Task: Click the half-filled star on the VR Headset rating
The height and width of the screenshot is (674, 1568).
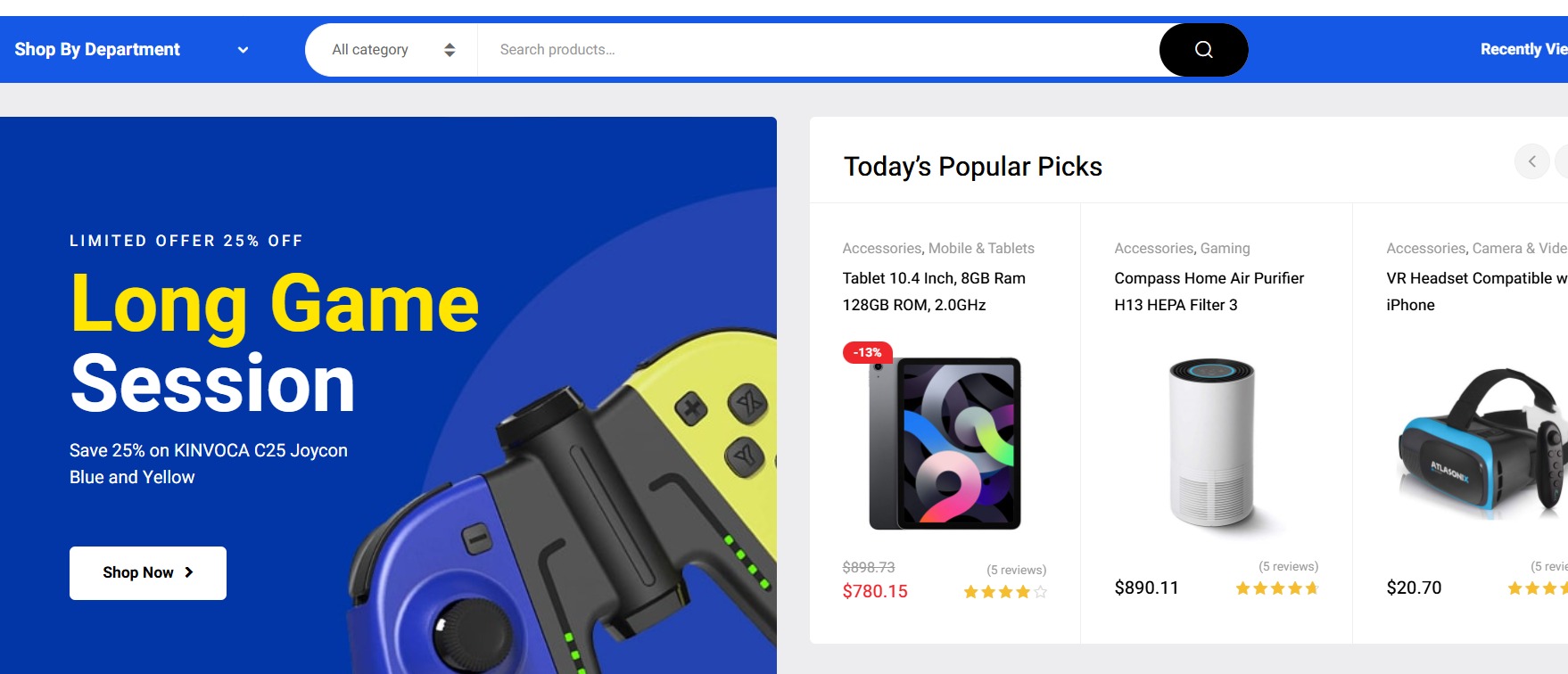Action: (x=1565, y=588)
